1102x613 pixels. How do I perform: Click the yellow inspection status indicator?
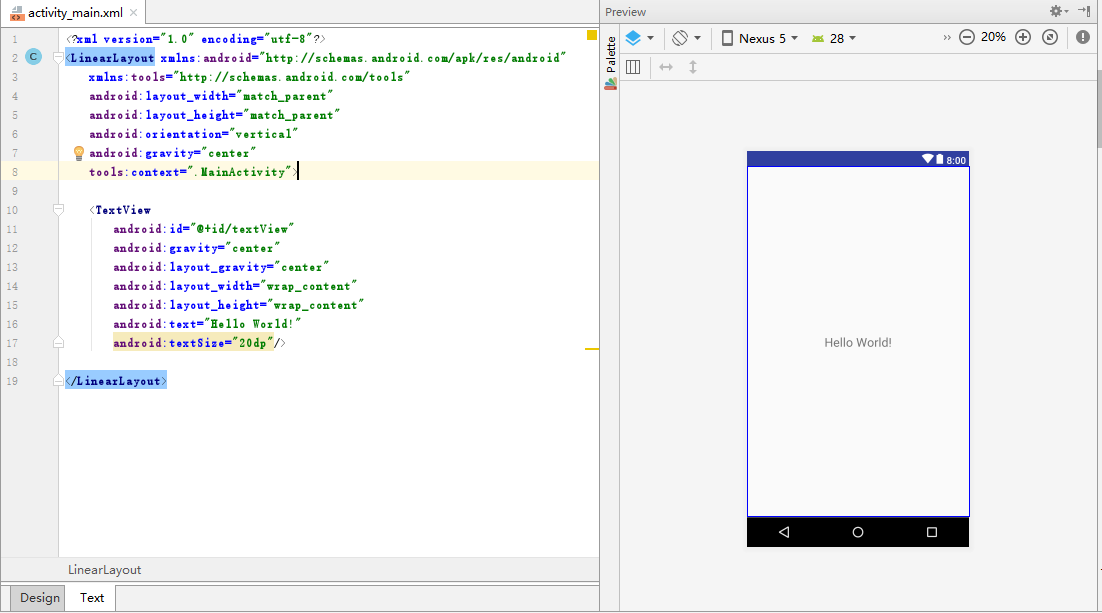tap(592, 36)
